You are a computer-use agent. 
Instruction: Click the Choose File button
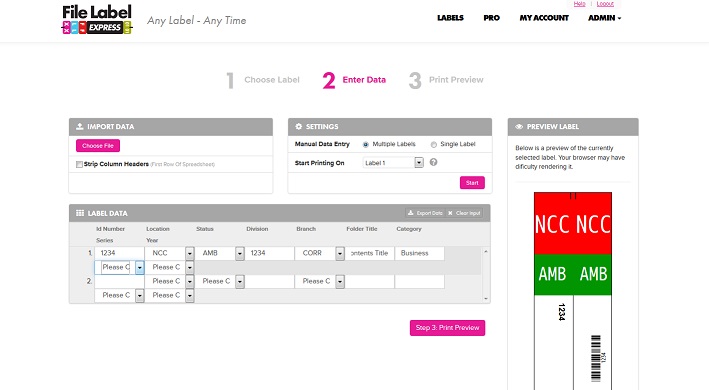[x=98, y=146]
